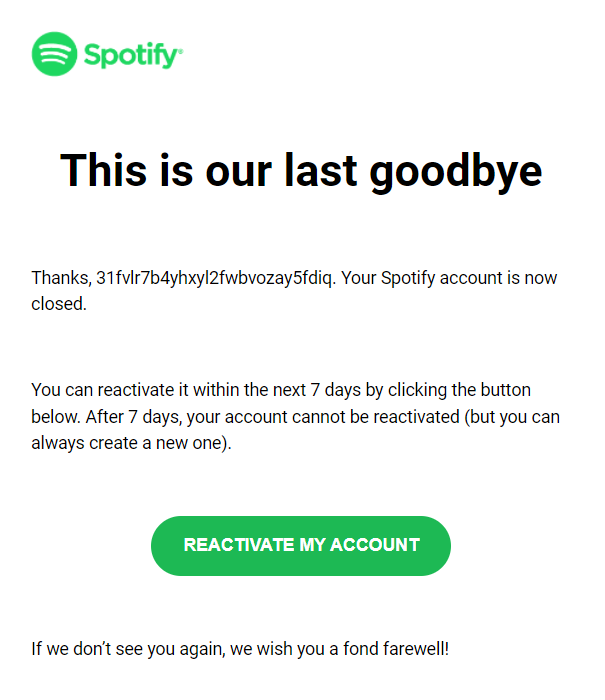Click the word 'closed.' in first paragraph
The image size is (605, 700).
(x=59, y=303)
